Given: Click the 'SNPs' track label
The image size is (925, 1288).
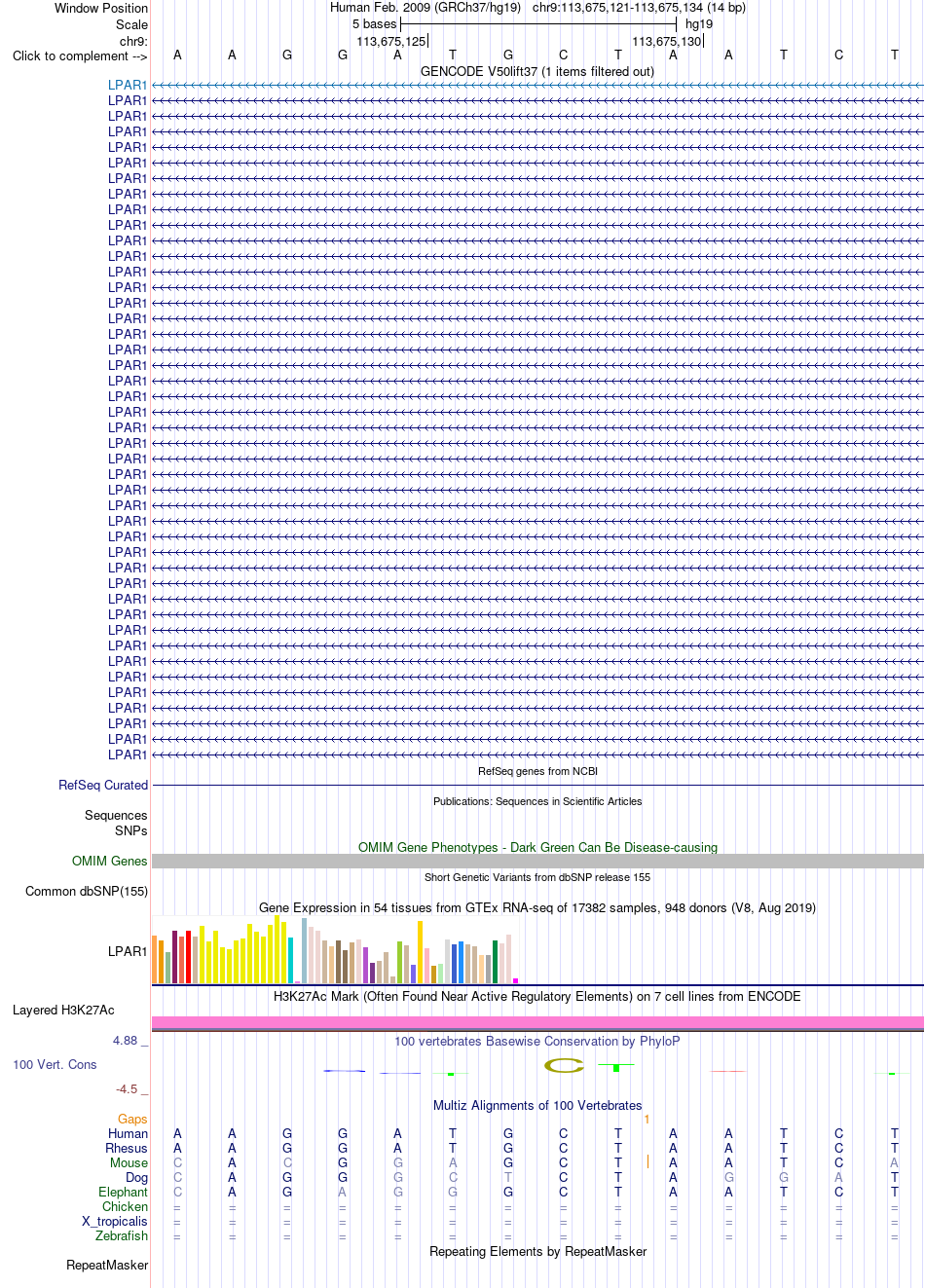Looking at the screenshot, I should pos(131,830).
